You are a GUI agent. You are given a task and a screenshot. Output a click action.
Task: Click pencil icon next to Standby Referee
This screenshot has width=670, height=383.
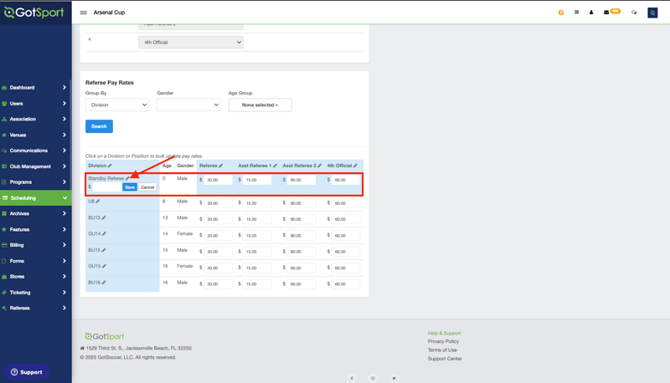pos(127,178)
